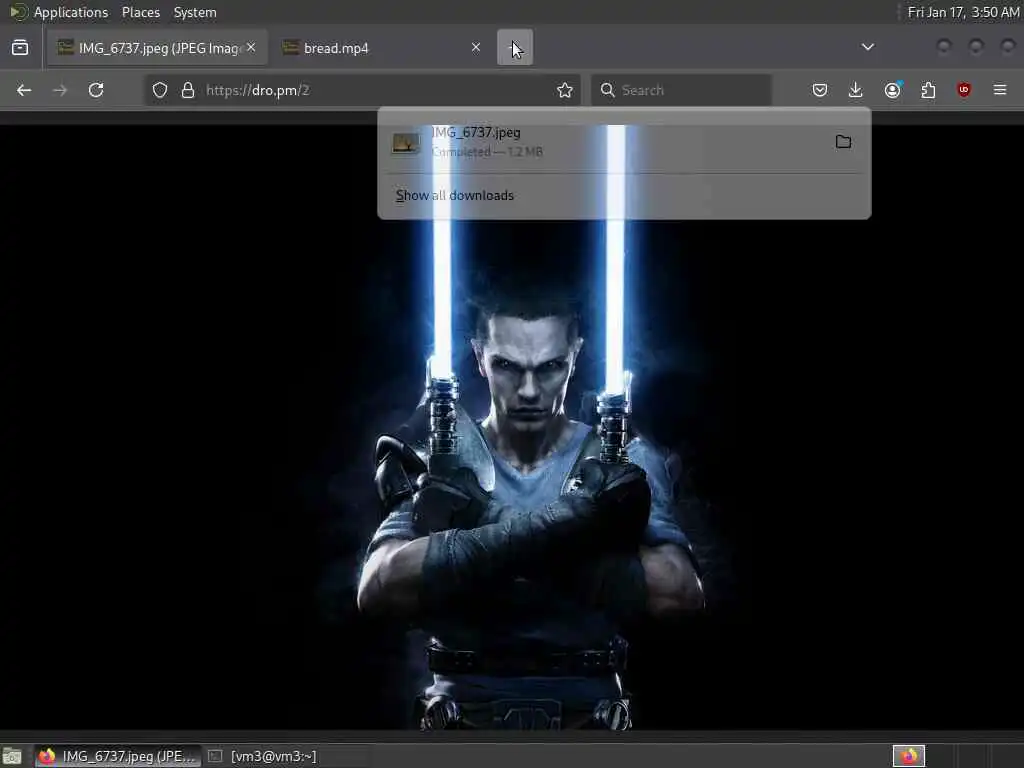Screen dimensions: 1024x768
Task: Toggle the downloads toolbar icon
Action: point(856,90)
